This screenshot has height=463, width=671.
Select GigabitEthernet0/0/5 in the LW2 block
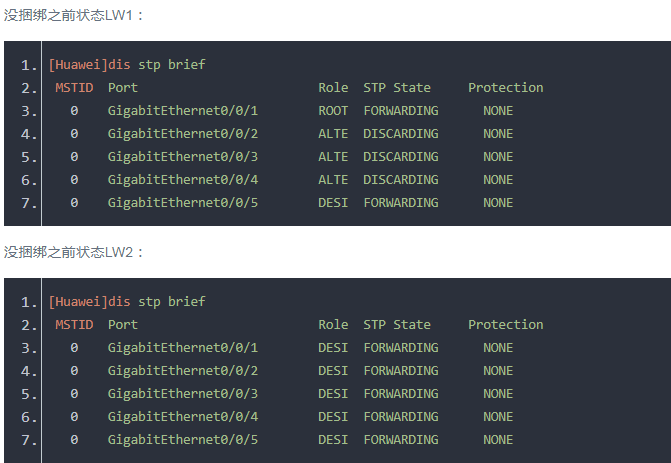[183, 440]
